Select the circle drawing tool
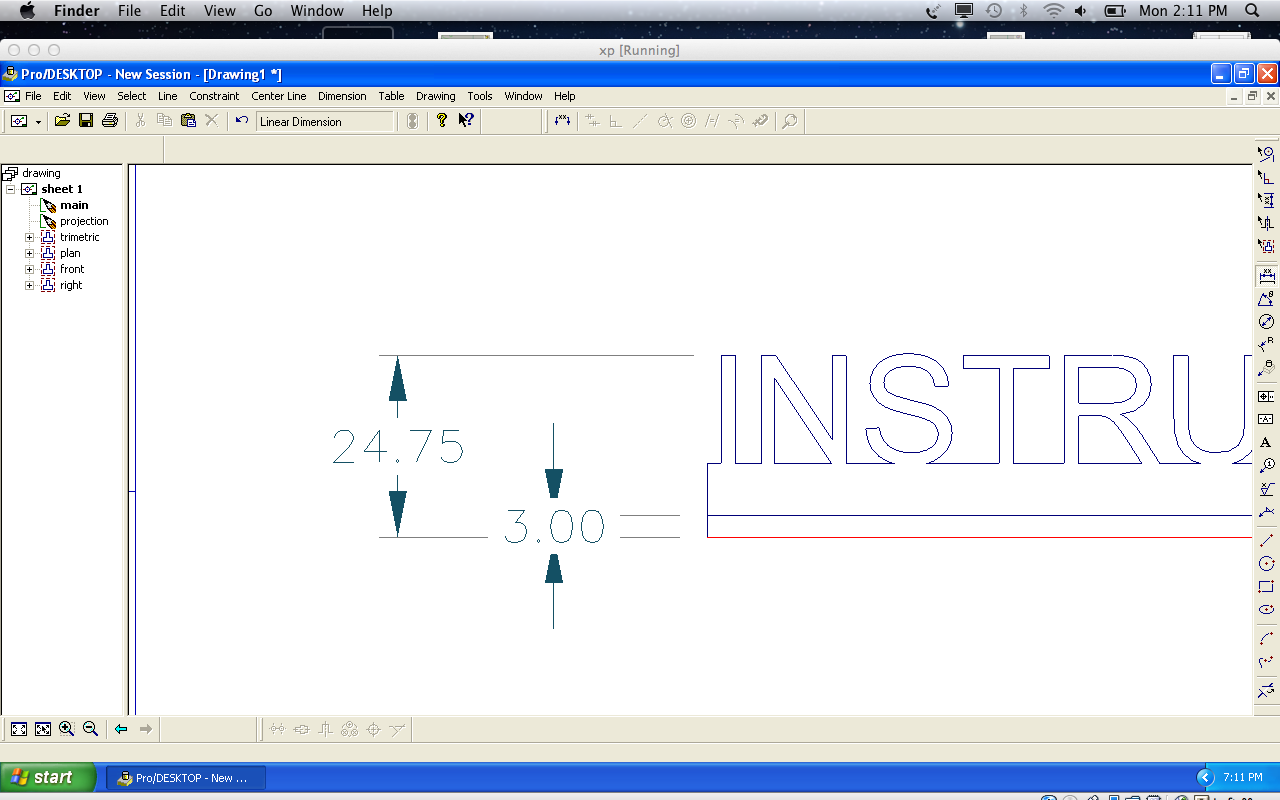 coord(1266,563)
